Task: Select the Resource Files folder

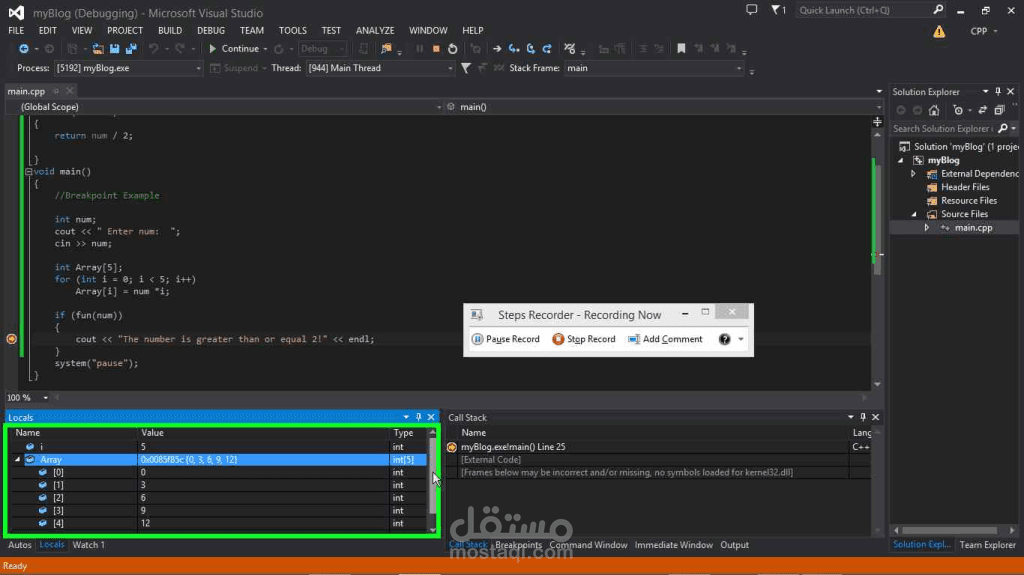Action: click(968, 201)
